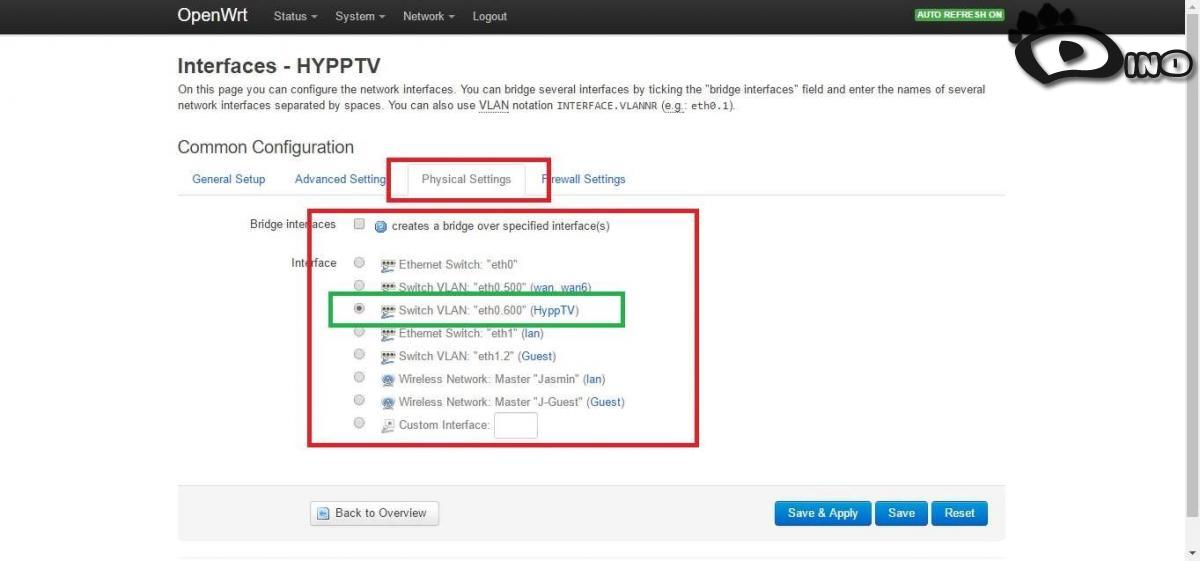Click the switch icon beside "eth1"
Screen dimensions: 1200x561
(x=388, y=334)
